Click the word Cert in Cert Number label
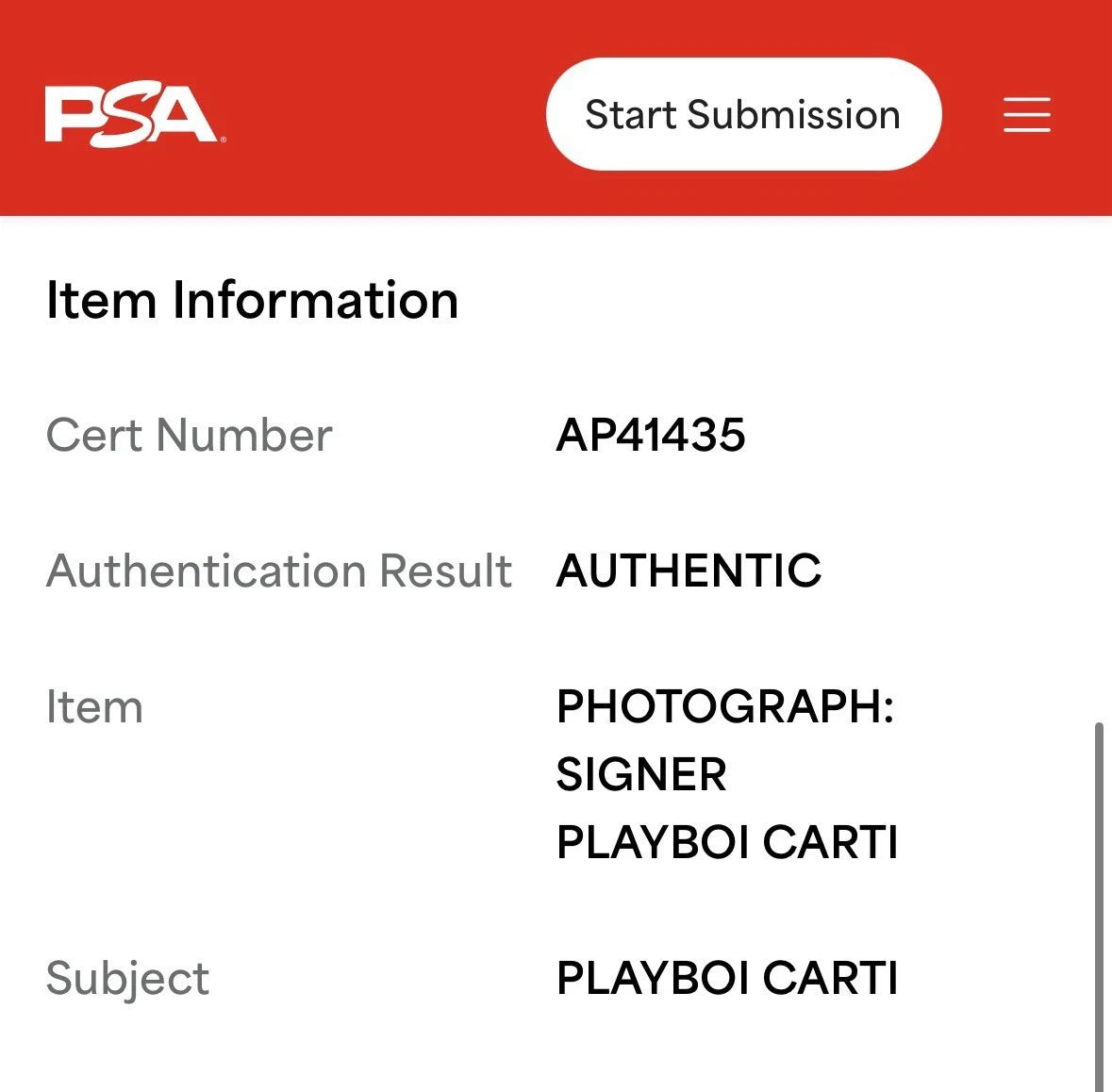1112x1092 pixels. [93, 436]
